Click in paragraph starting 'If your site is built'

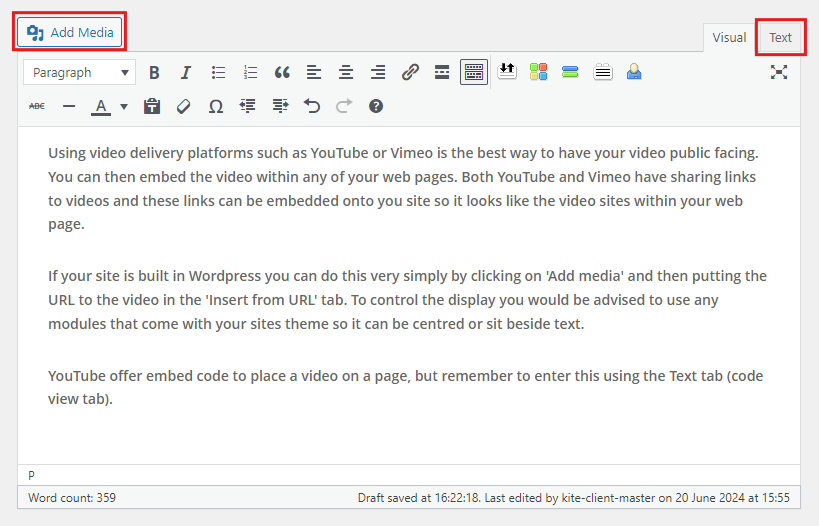pyautogui.click(x=407, y=300)
